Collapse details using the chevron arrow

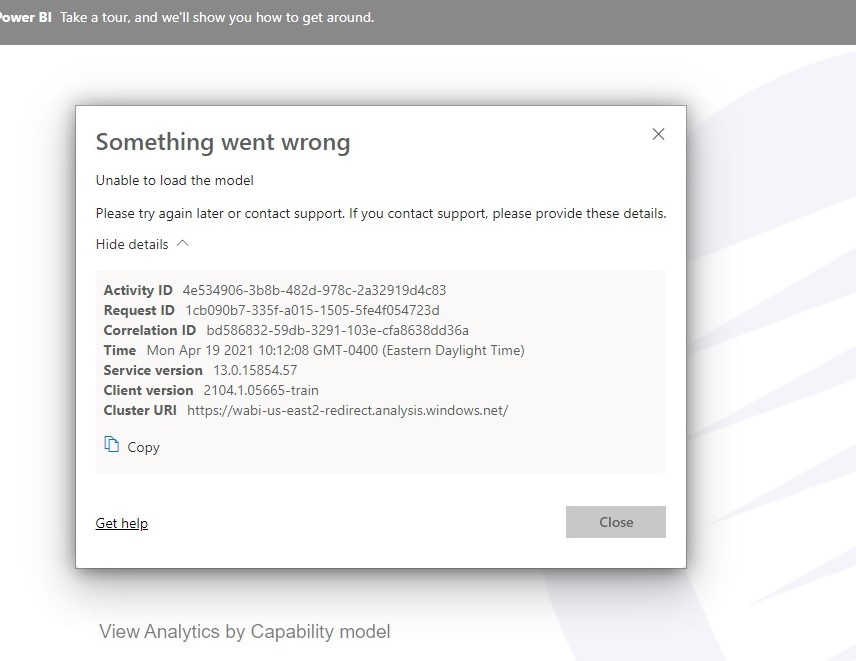coord(182,243)
